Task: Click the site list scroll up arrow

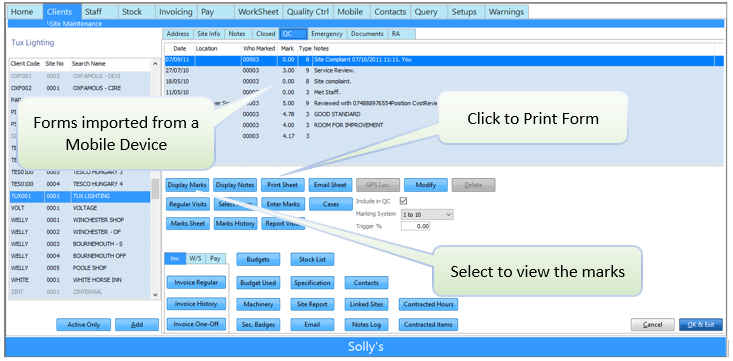Action: coord(155,64)
